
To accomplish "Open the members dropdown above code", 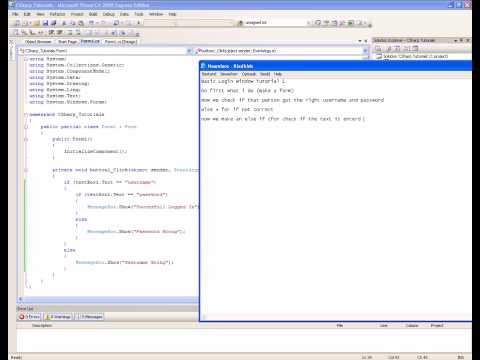I will coord(365,51).
